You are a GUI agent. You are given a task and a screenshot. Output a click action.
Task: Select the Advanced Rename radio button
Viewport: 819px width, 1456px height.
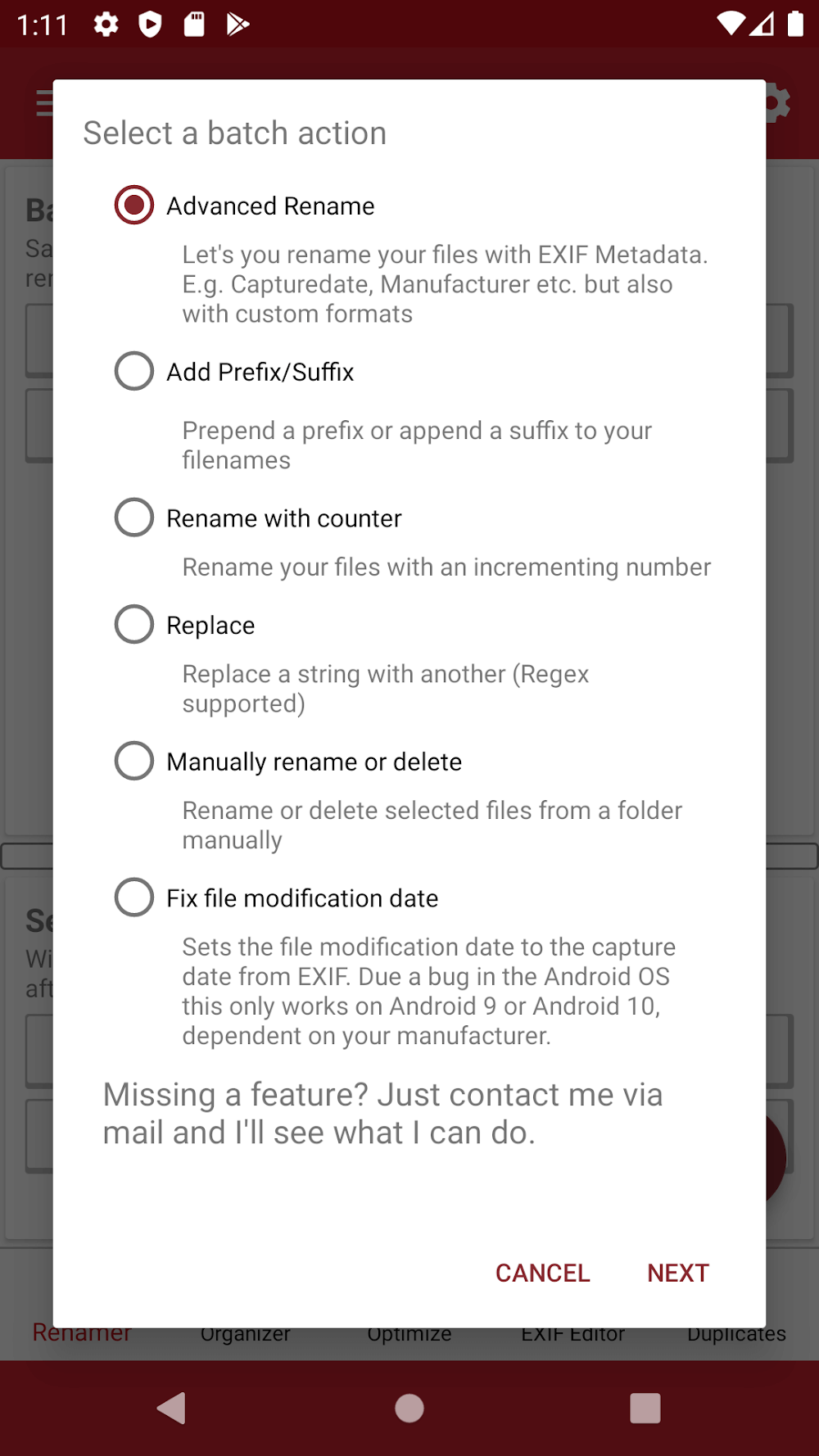(x=134, y=205)
